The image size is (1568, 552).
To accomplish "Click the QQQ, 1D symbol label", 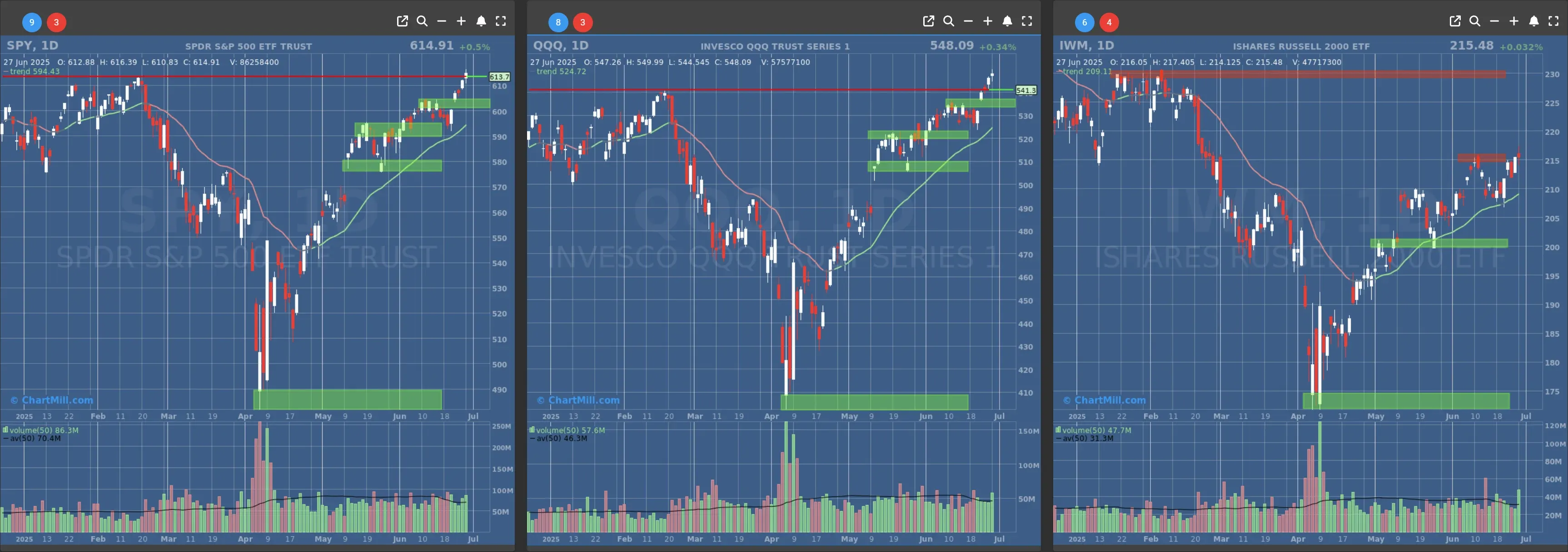I will click(561, 45).
